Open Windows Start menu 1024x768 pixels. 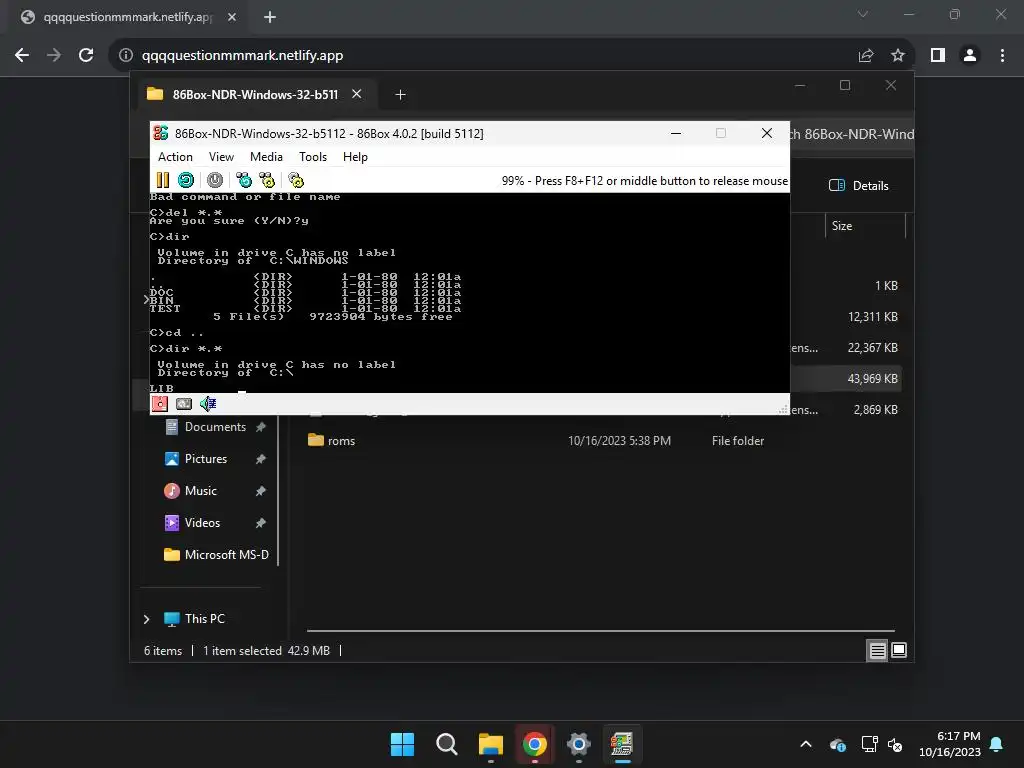click(x=402, y=744)
